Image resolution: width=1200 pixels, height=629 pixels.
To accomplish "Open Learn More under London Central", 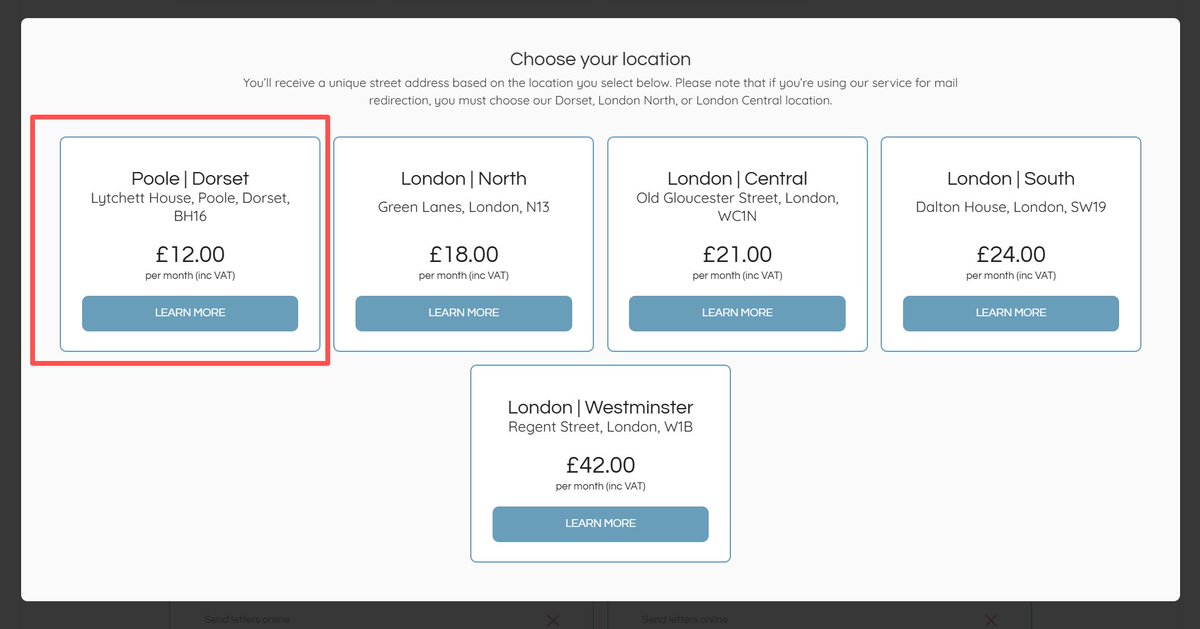I will coord(737,313).
